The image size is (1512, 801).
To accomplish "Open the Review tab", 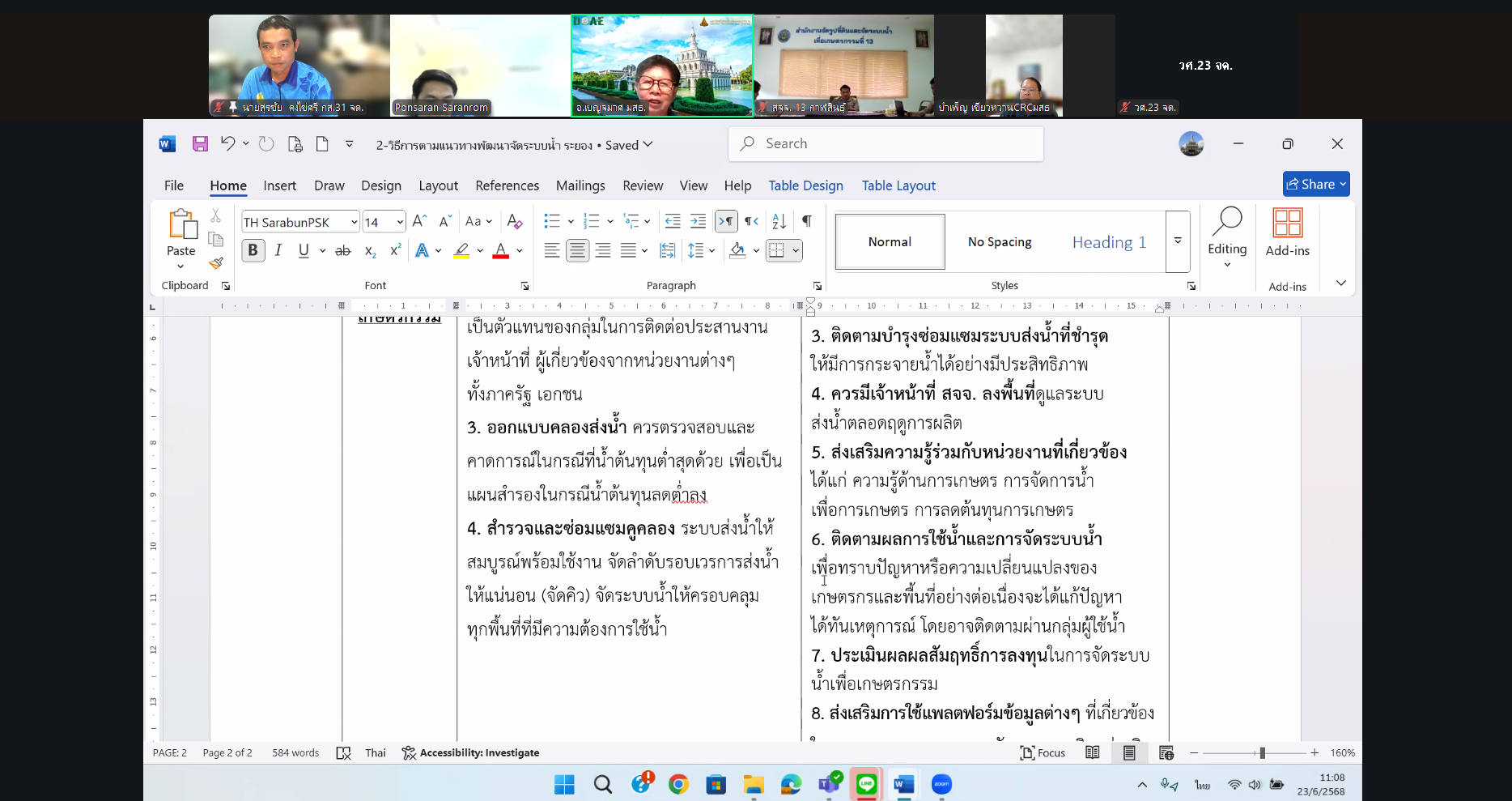I will (x=643, y=185).
